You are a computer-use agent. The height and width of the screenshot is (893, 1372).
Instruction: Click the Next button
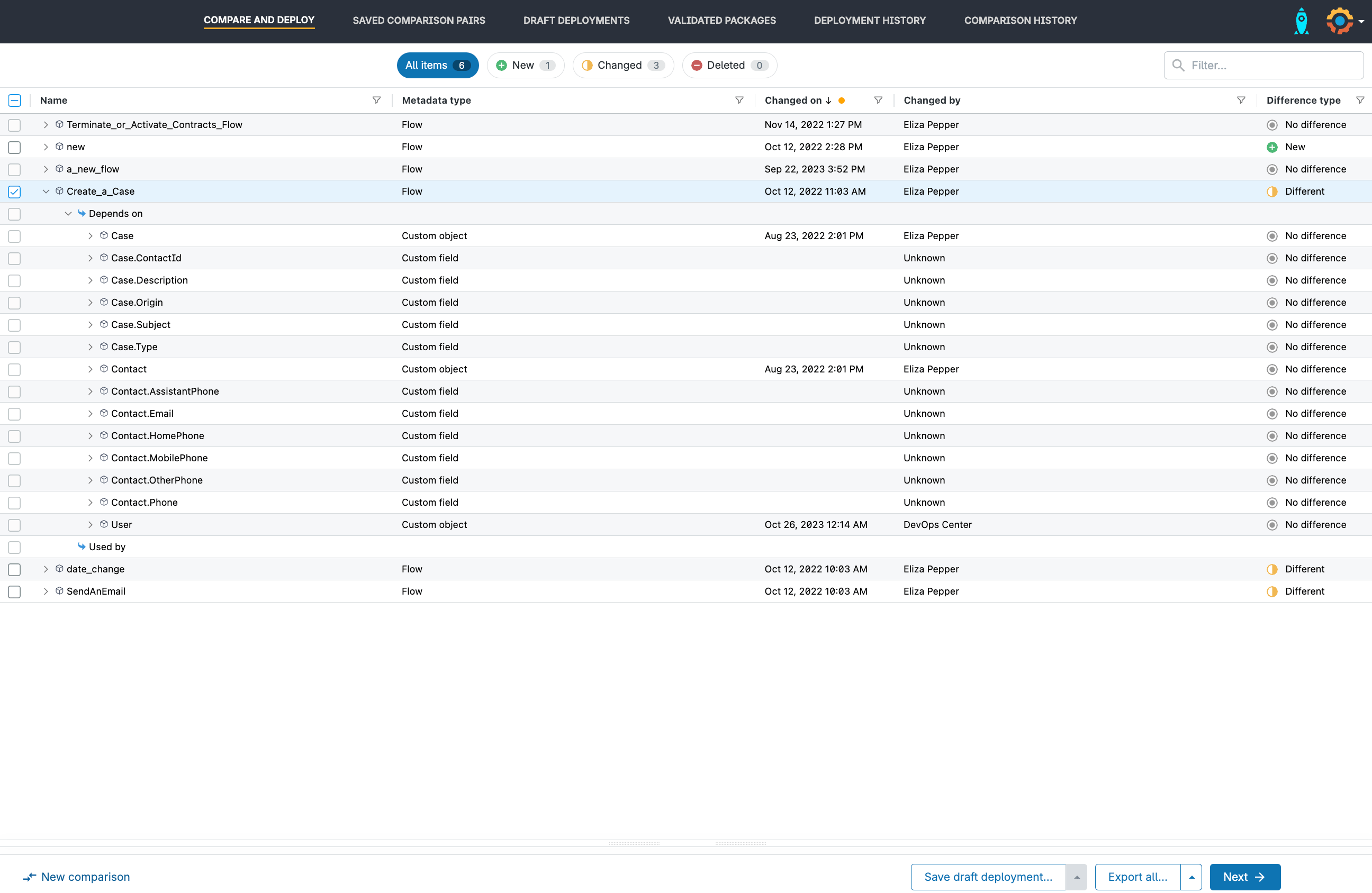pyautogui.click(x=1244, y=877)
